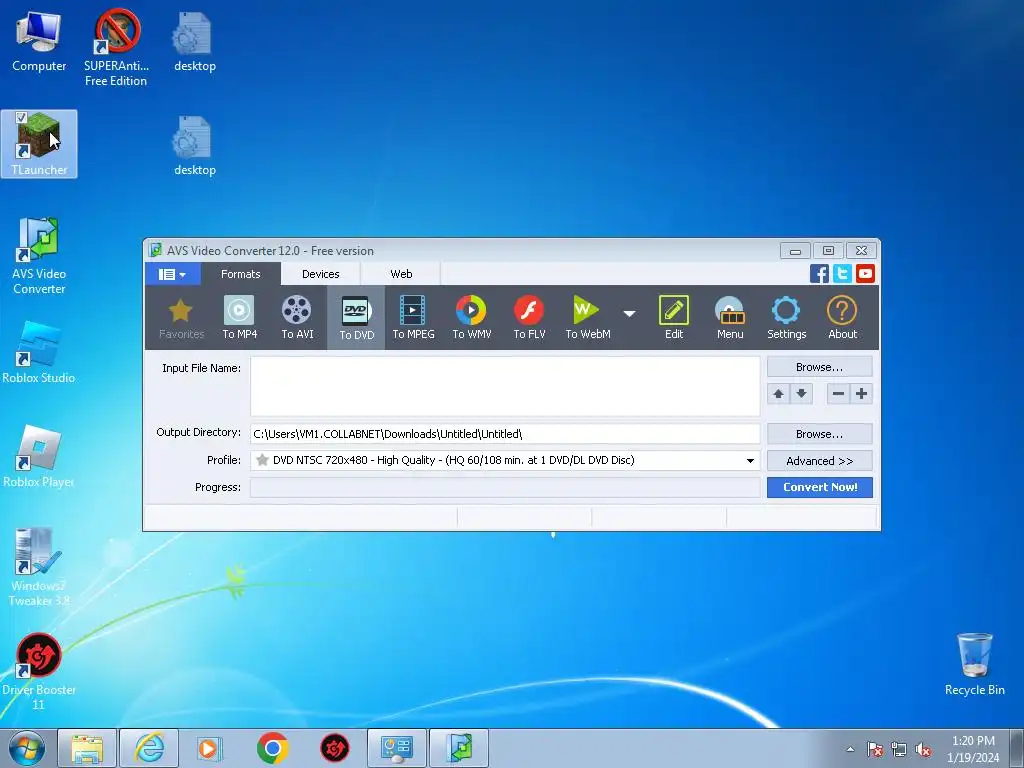
Task: Open the main menu dropdown button
Action: click(172, 274)
